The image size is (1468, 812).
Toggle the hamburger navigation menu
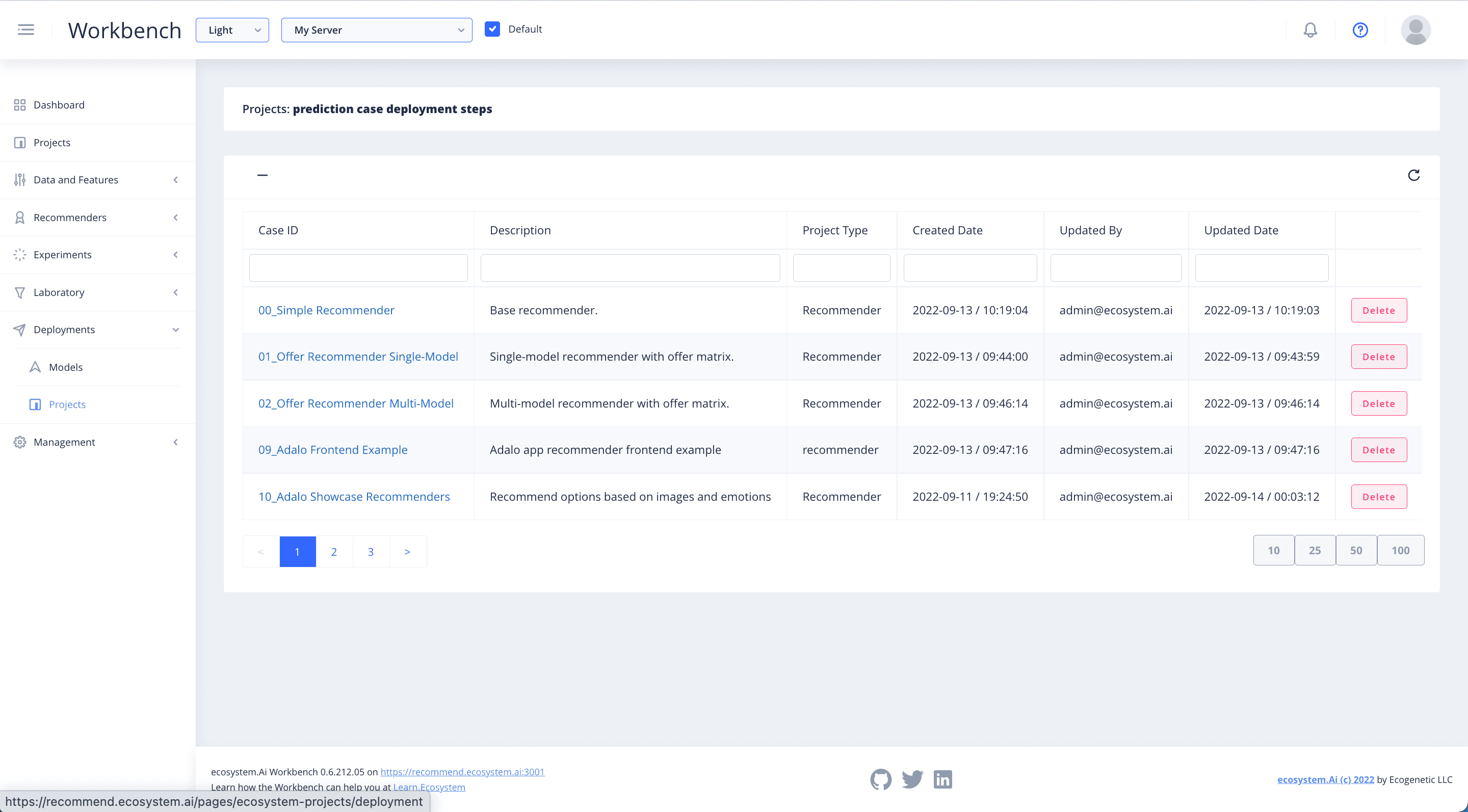(x=25, y=29)
